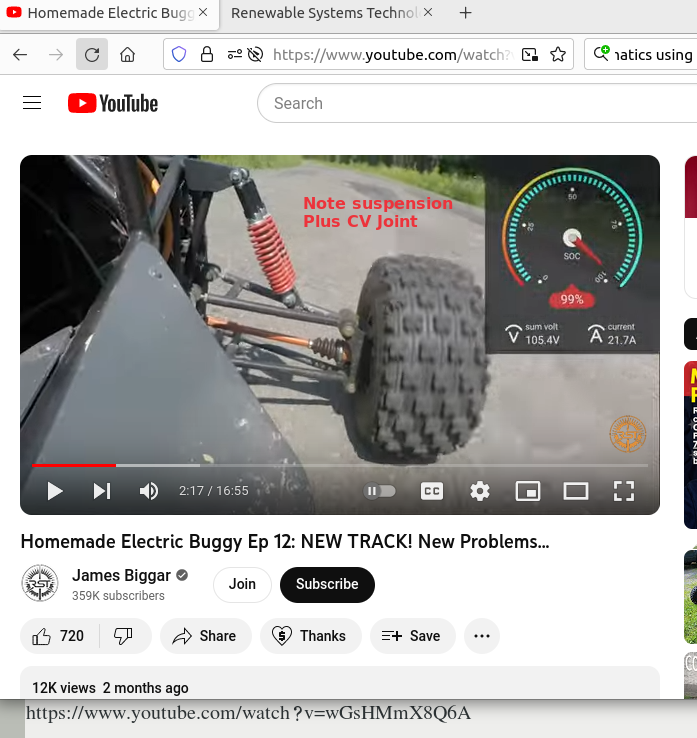Subscribe to James Biggar channel
Image resolution: width=697 pixels, height=738 pixels.
coord(327,584)
